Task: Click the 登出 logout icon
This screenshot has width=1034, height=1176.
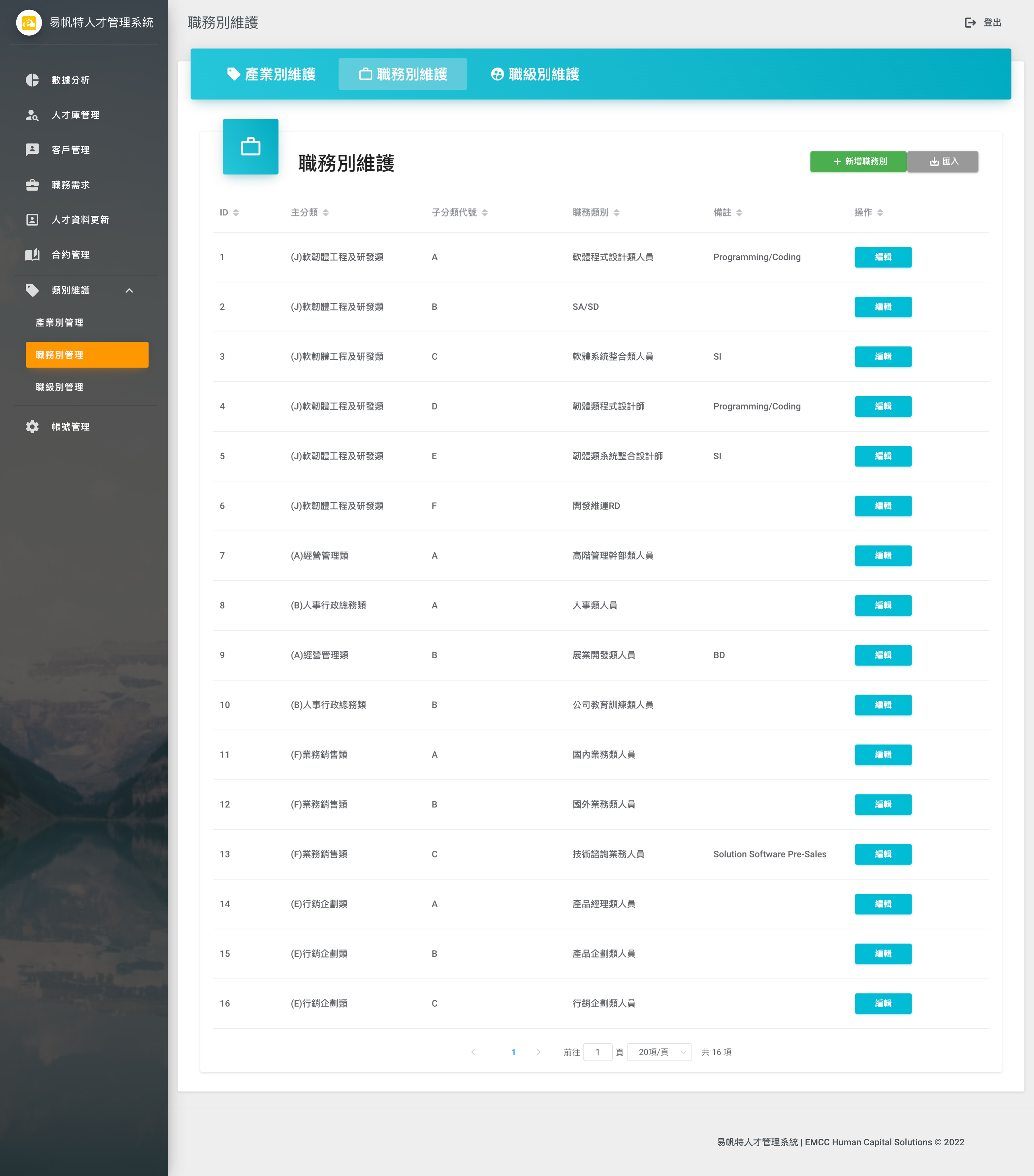Action: pos(970,23)
